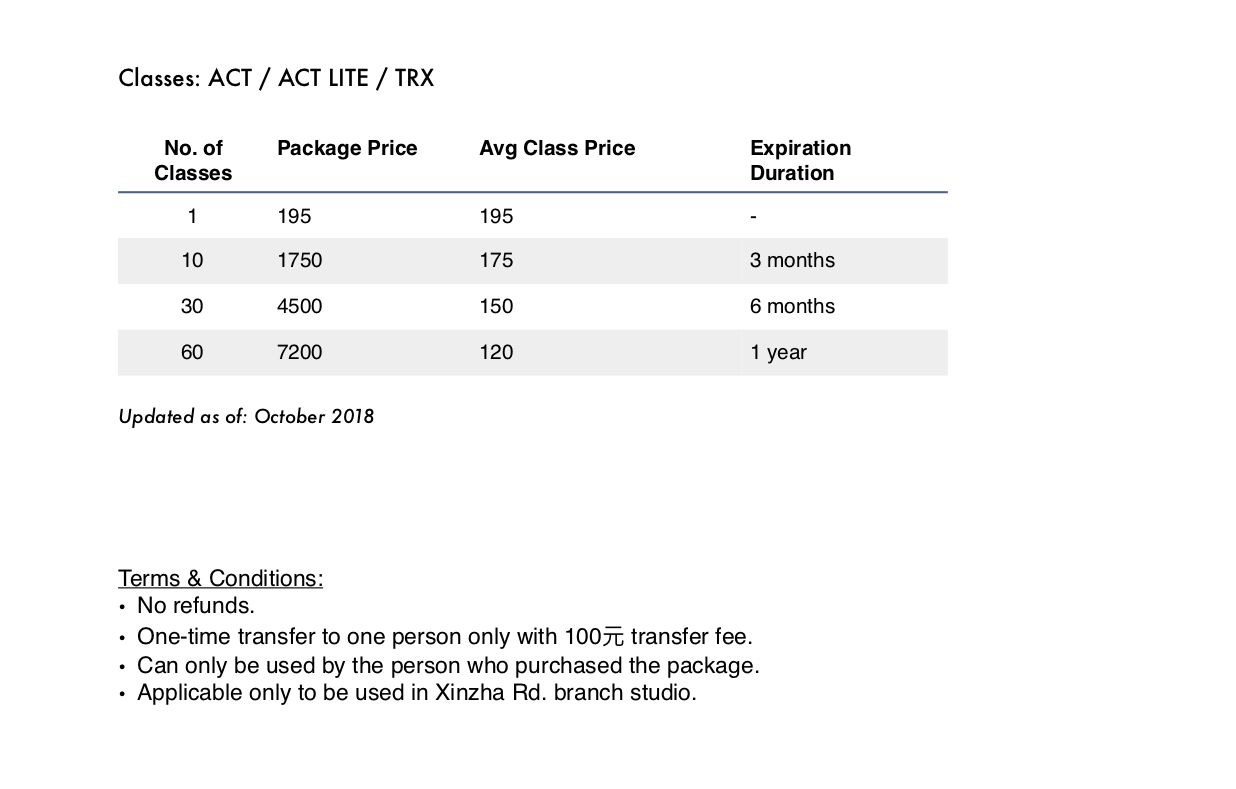Click the 'Classes: ACT / ACT LITE / TRX' heading

(x=276, y=79)
